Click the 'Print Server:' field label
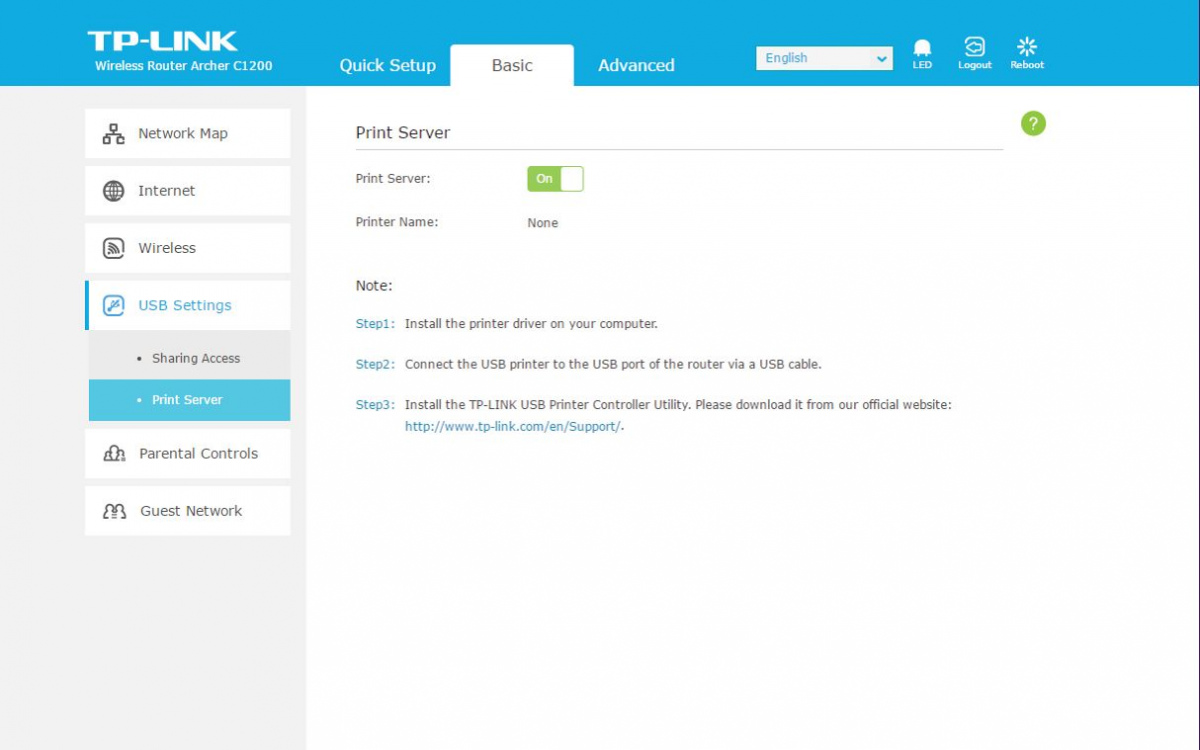 [x=393, y=179]
